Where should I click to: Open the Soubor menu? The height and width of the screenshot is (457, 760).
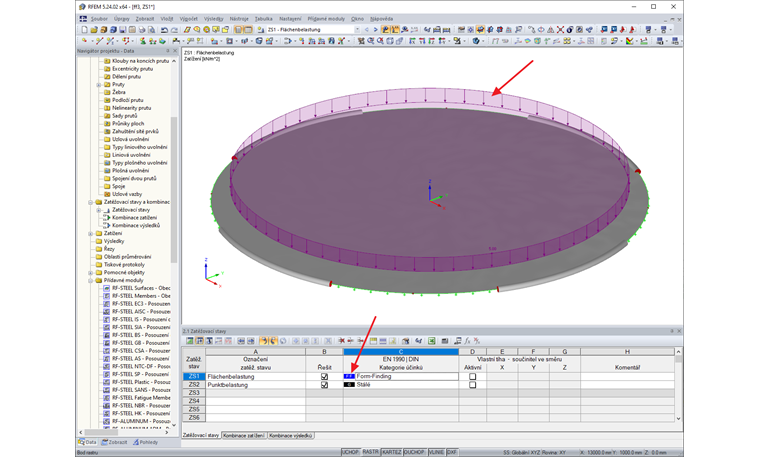point(99,19)
